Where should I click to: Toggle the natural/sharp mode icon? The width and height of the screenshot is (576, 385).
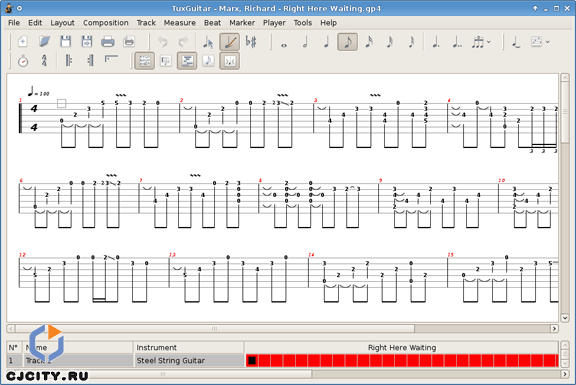pyautogui.click(x=251, y=42)
